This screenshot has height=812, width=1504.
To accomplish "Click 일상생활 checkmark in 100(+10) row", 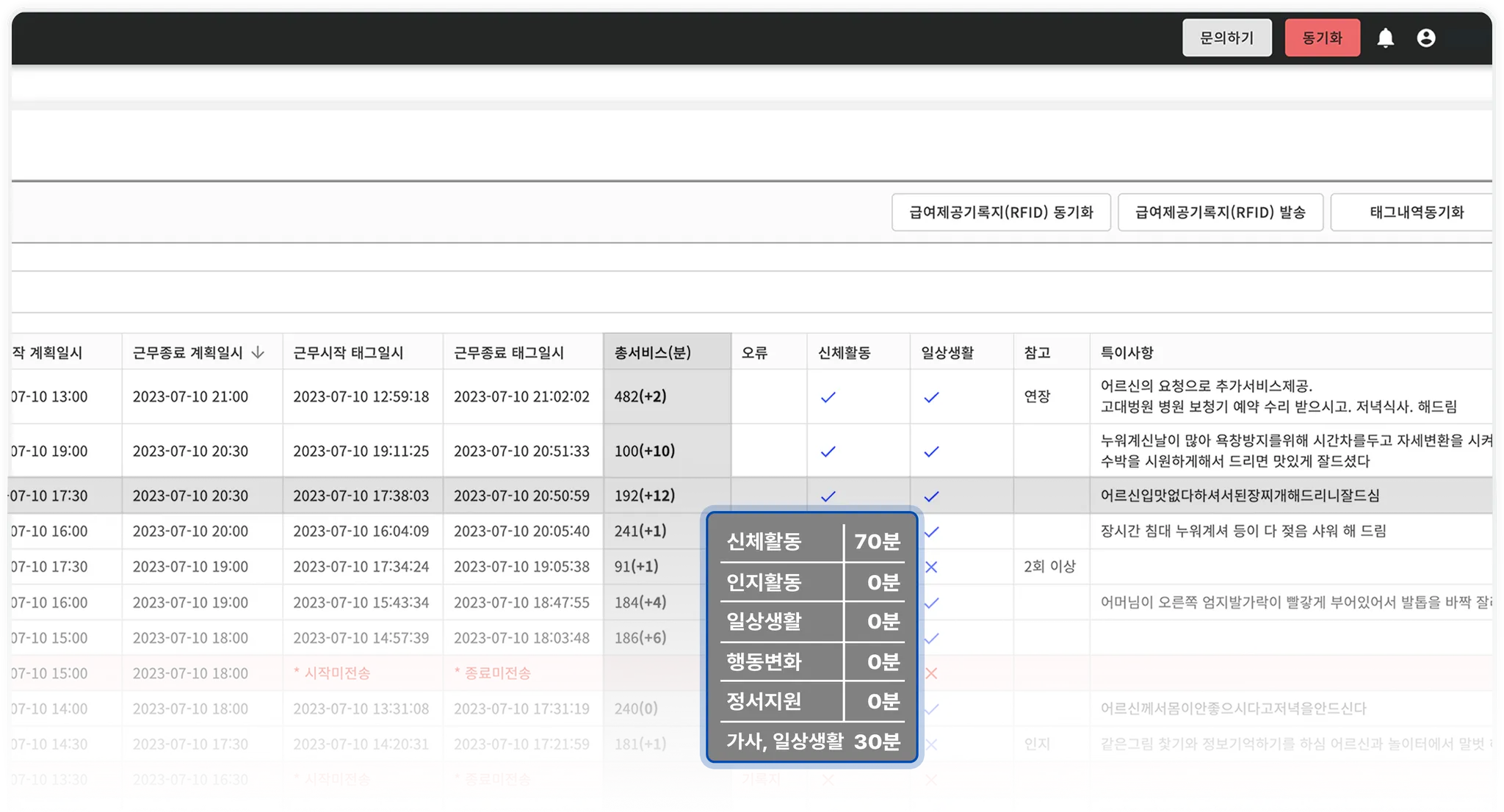I will 931,452.
